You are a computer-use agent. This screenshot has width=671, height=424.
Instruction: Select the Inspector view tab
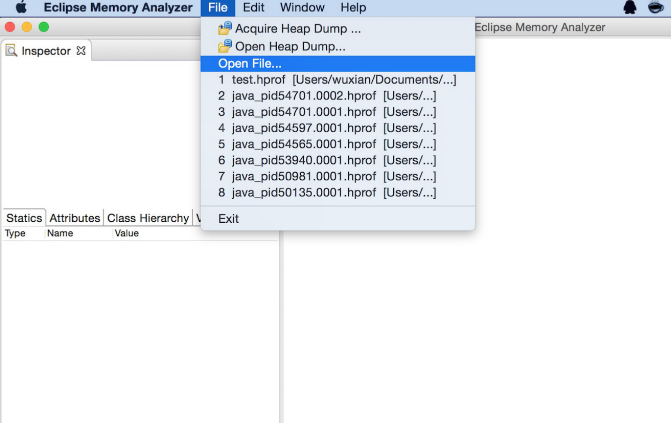46,50
